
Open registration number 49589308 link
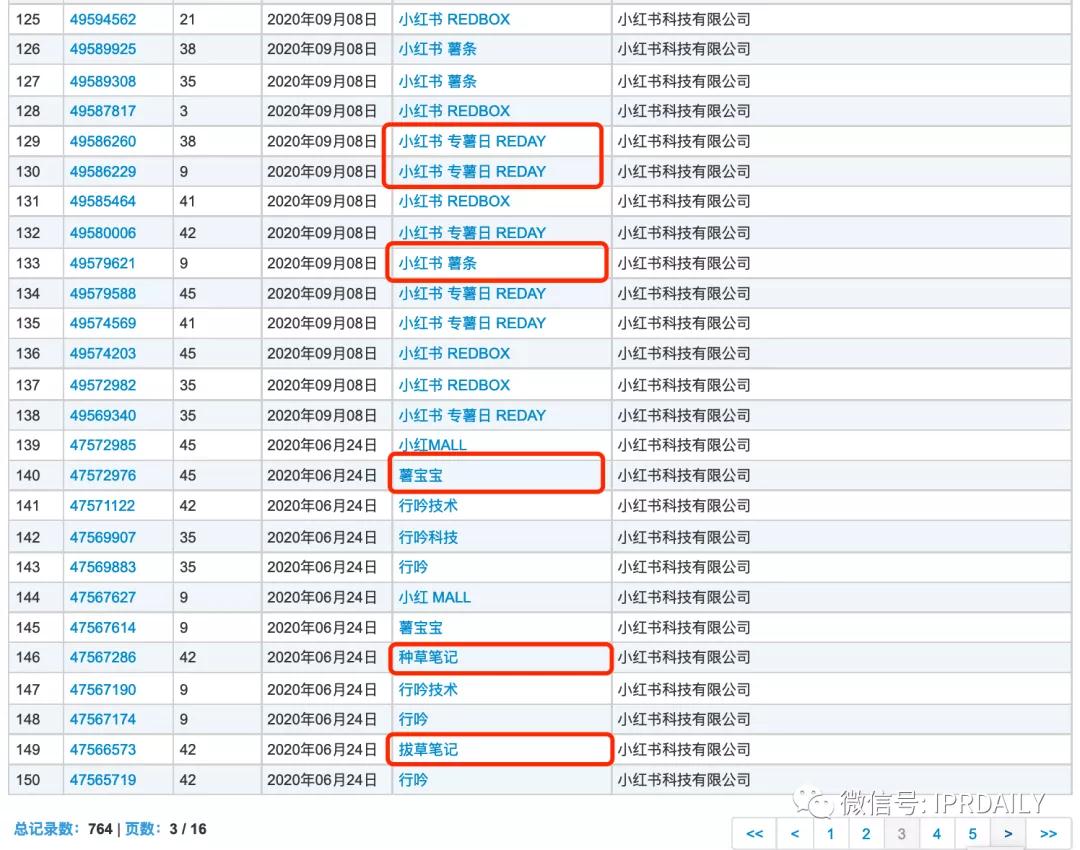pos(103,81)
